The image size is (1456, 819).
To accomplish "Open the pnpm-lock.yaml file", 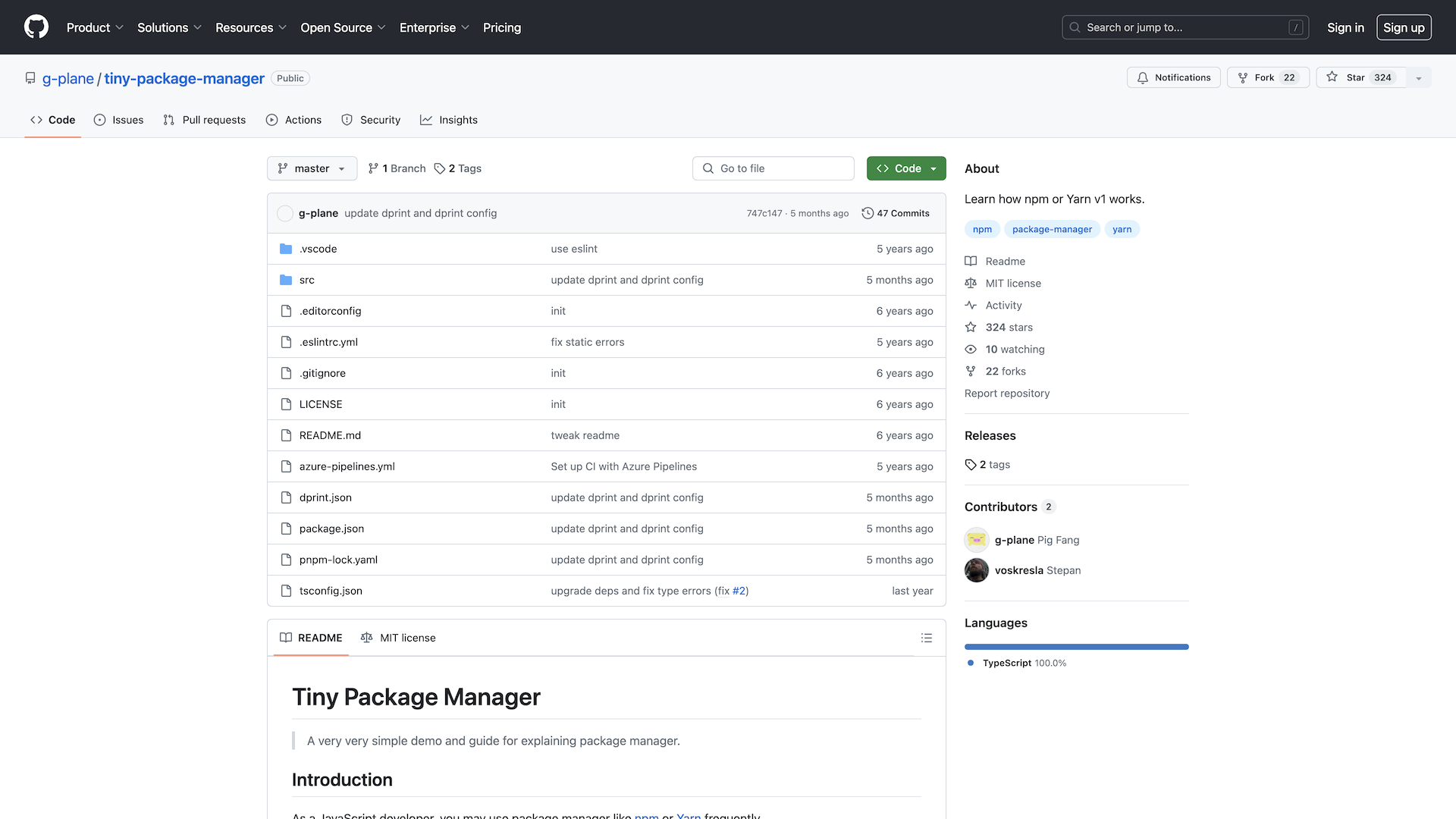I will coord(338,560).
